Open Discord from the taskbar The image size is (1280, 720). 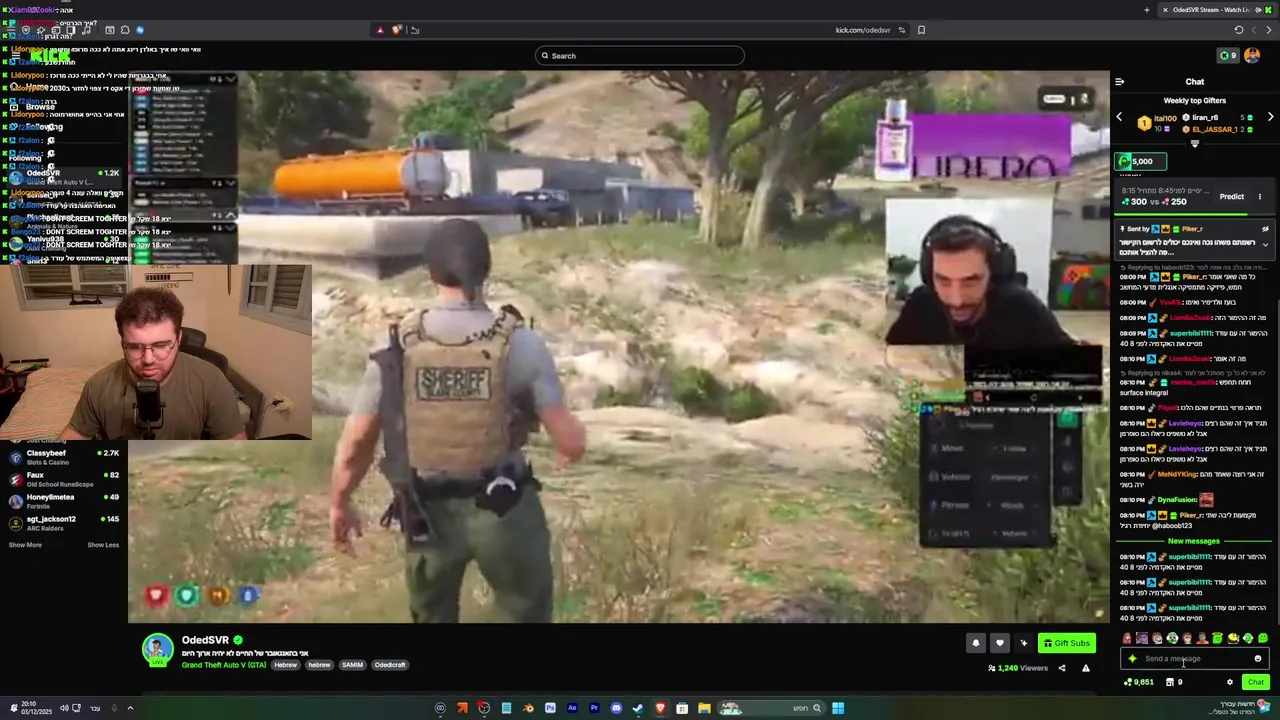click(x=616, y=708)
